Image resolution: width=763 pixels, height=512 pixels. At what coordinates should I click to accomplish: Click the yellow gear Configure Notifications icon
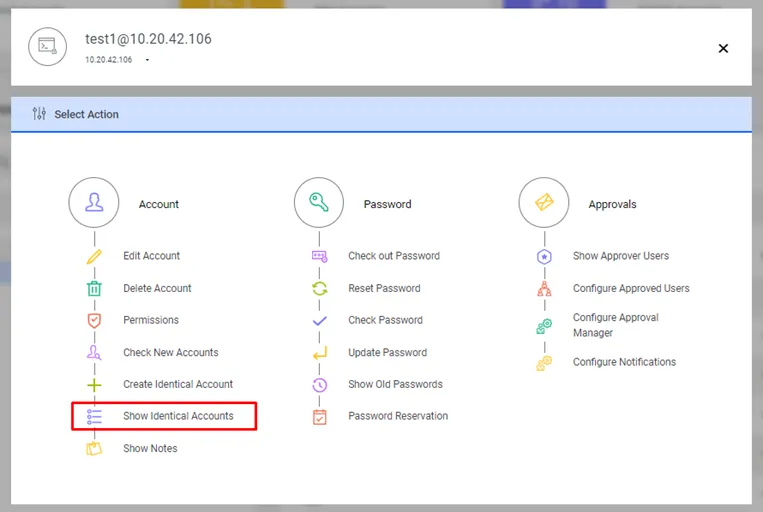point(544,363)
